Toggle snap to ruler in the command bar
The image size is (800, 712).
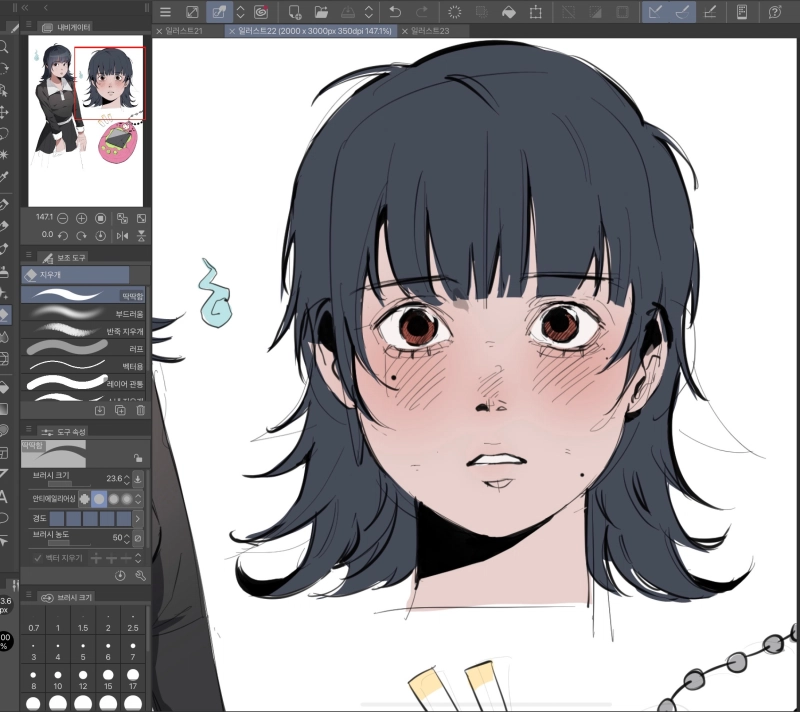[x=656, y=12]
